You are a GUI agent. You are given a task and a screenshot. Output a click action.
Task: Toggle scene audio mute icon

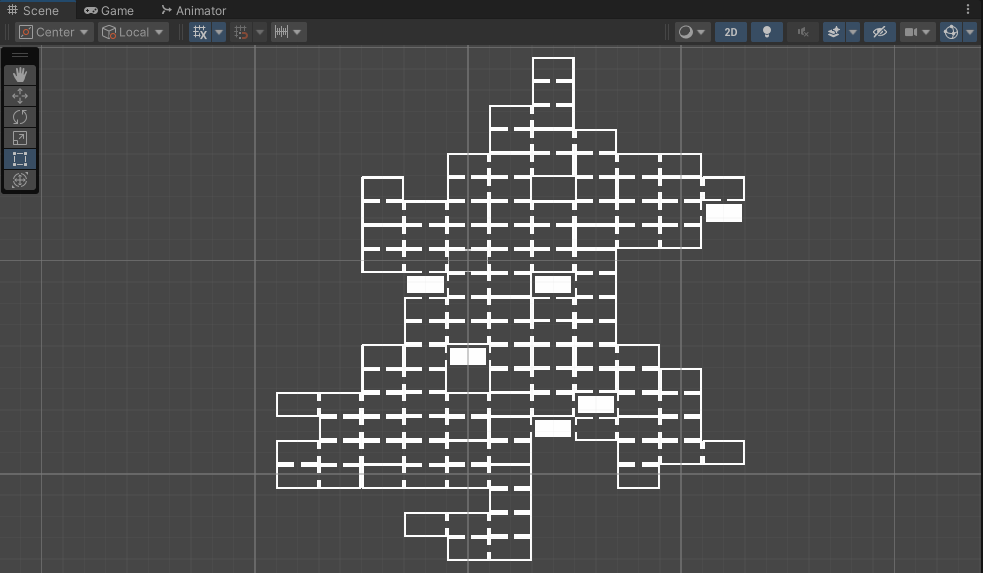803,32
